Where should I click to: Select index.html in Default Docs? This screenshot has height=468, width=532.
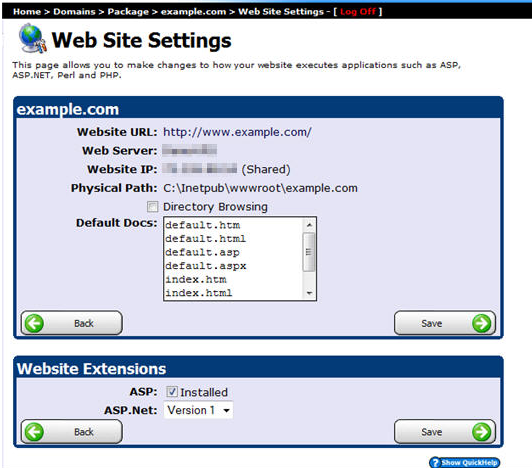198,293
